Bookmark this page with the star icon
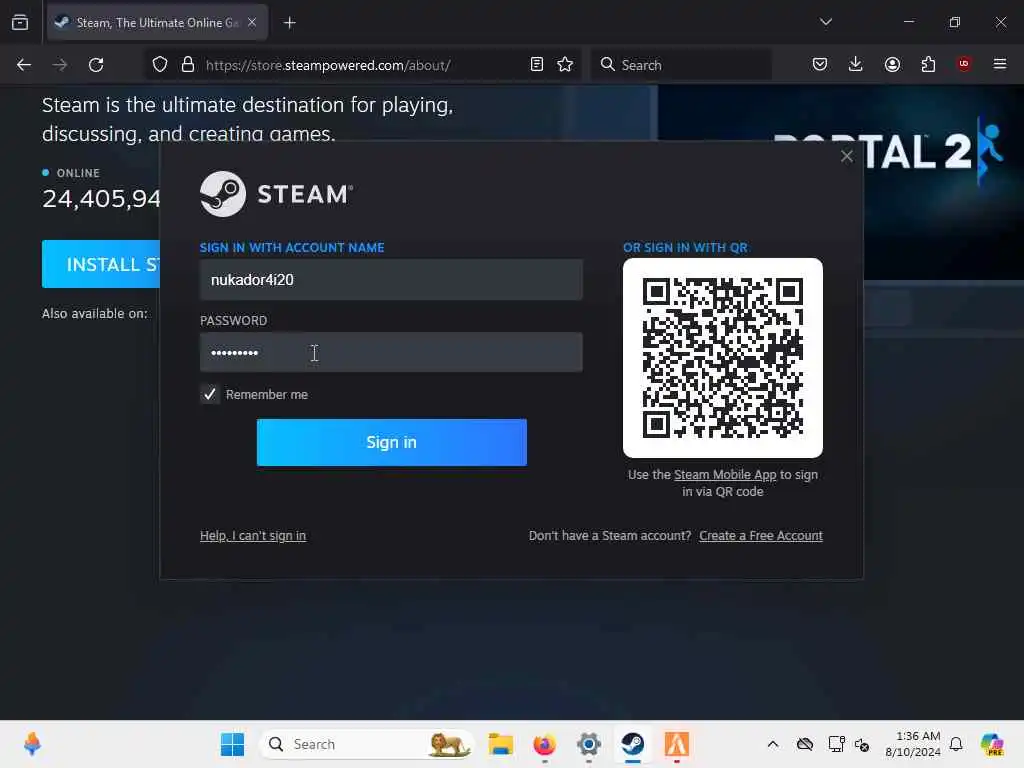 565,64
